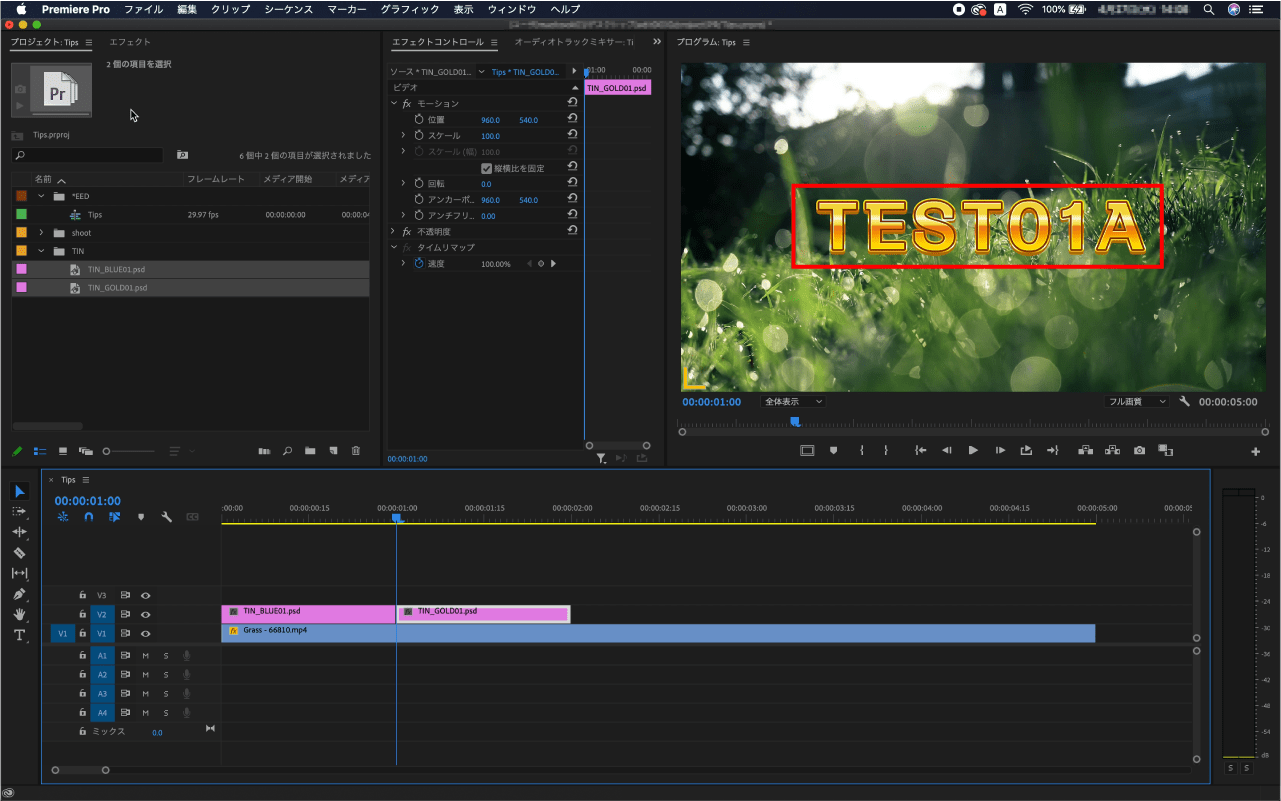The width and height of the screenshot is (1281, 801).
Task: Collapse the TIN bin
Action: [x=41, y=251]
